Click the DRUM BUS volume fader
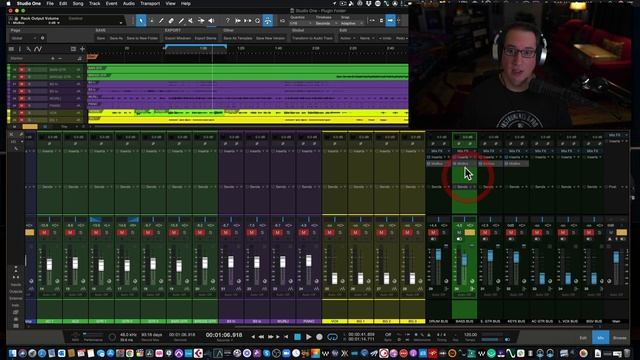 tap(438, 256)
